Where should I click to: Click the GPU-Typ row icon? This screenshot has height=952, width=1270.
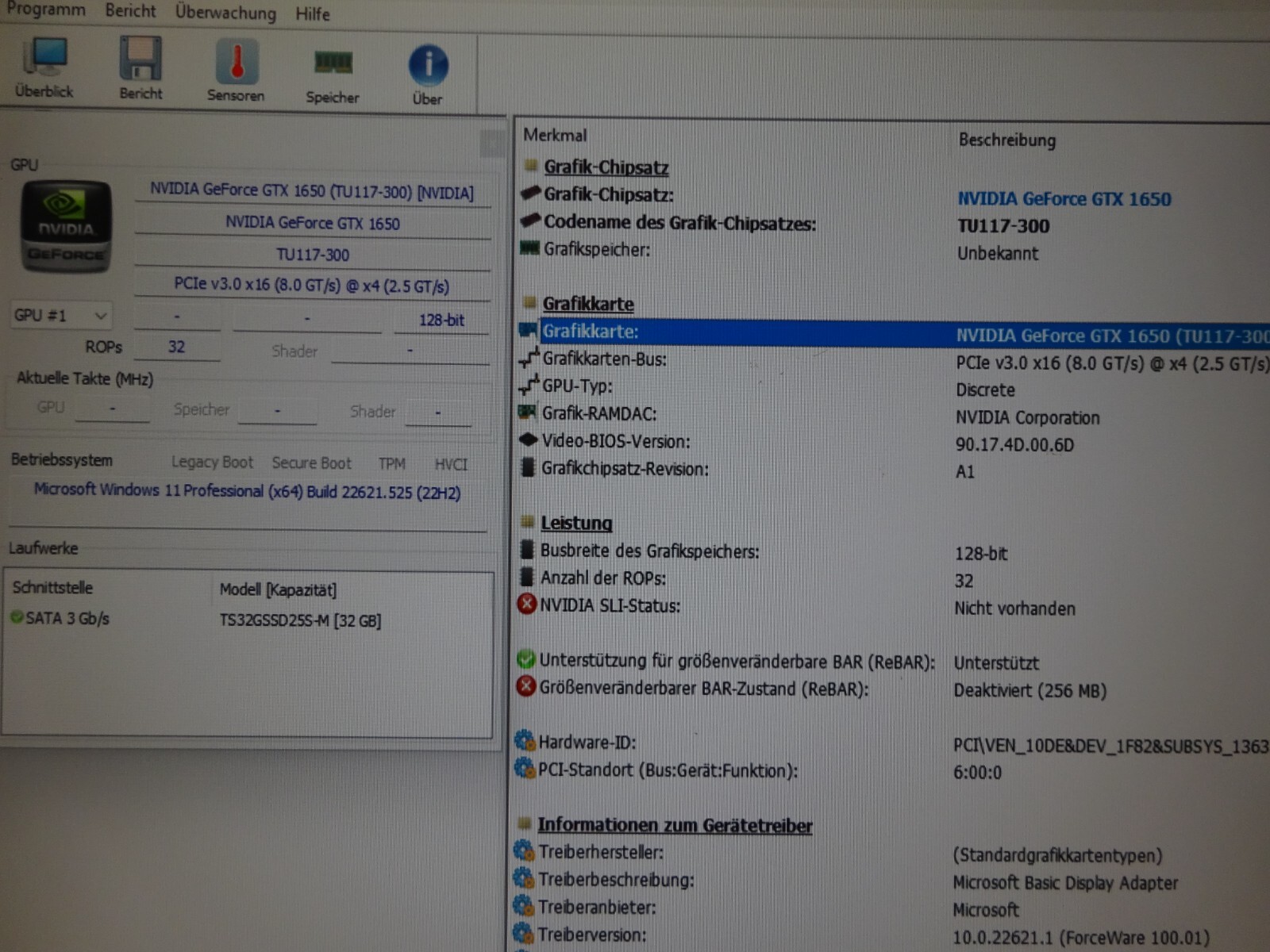529,386
